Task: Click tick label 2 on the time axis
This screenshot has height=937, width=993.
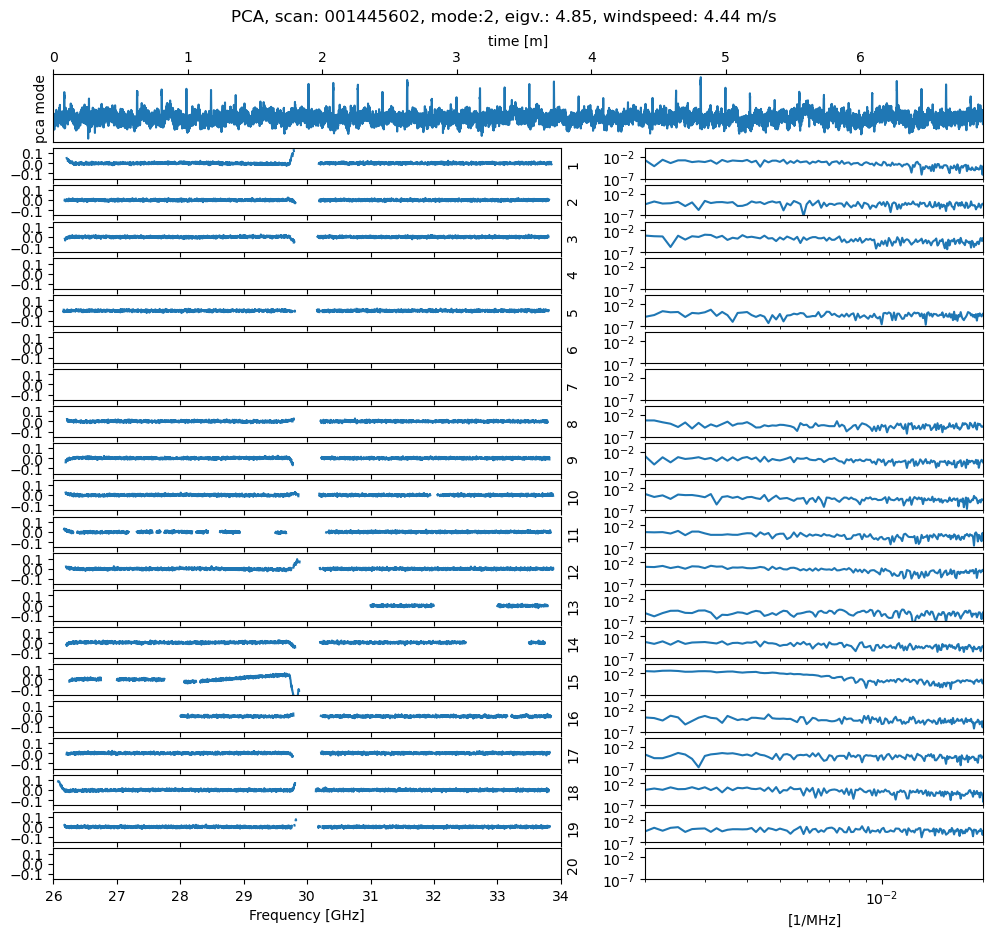Action: [x=322, y=59]
